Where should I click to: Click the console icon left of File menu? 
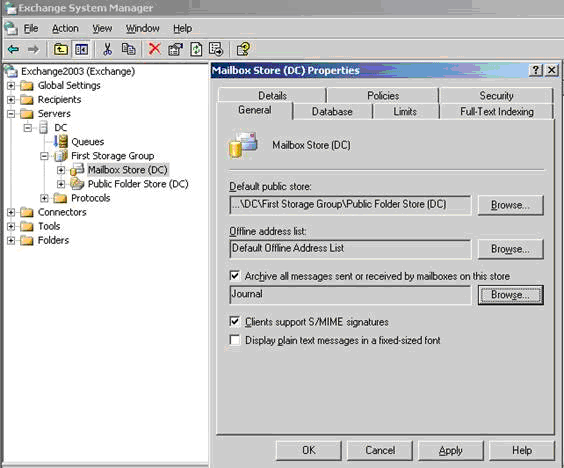coord(11,28)
